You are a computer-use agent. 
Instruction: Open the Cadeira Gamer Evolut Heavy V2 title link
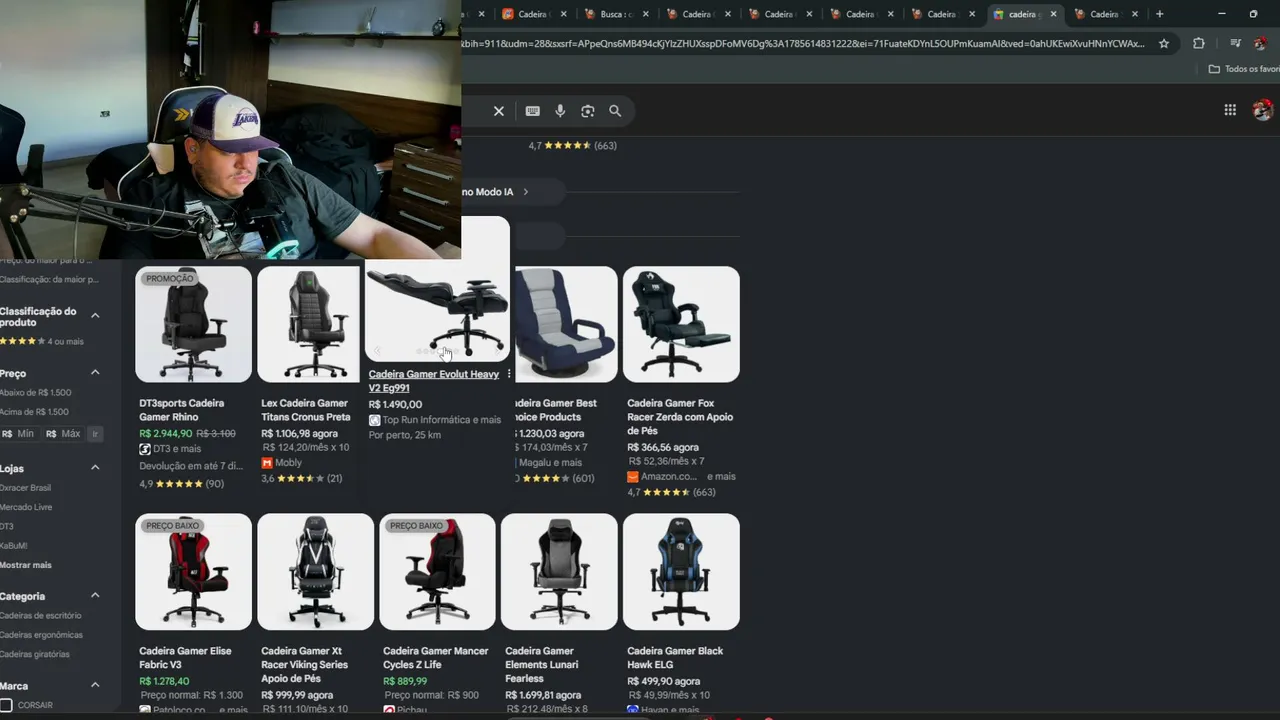click(x=433, y=381)
